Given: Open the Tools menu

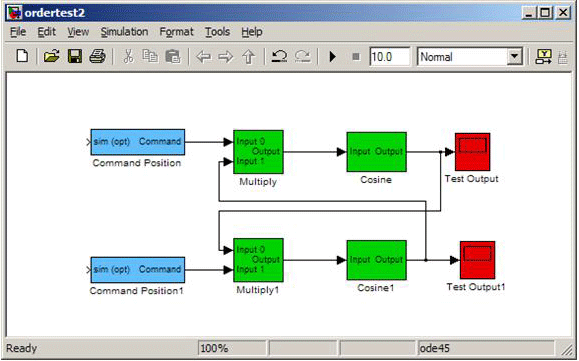Looking at the screenshot, I should tap(217, 32).
